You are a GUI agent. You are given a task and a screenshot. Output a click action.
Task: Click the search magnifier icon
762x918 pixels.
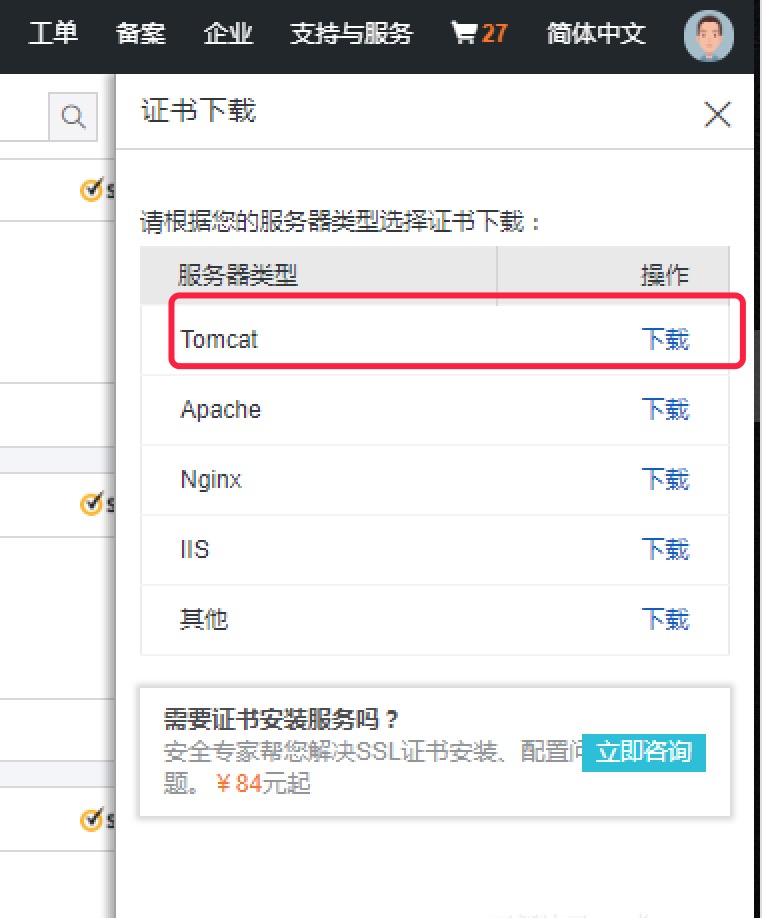point(73,117)
